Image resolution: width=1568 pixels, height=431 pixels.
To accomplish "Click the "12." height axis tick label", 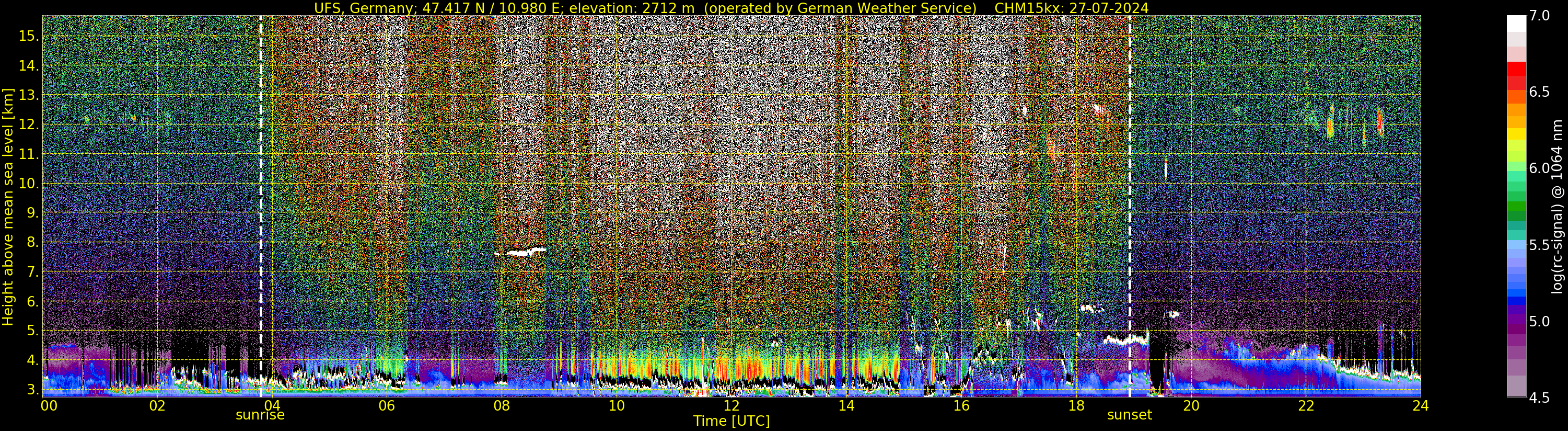I will pyautogui.click(x=28, y=124).
